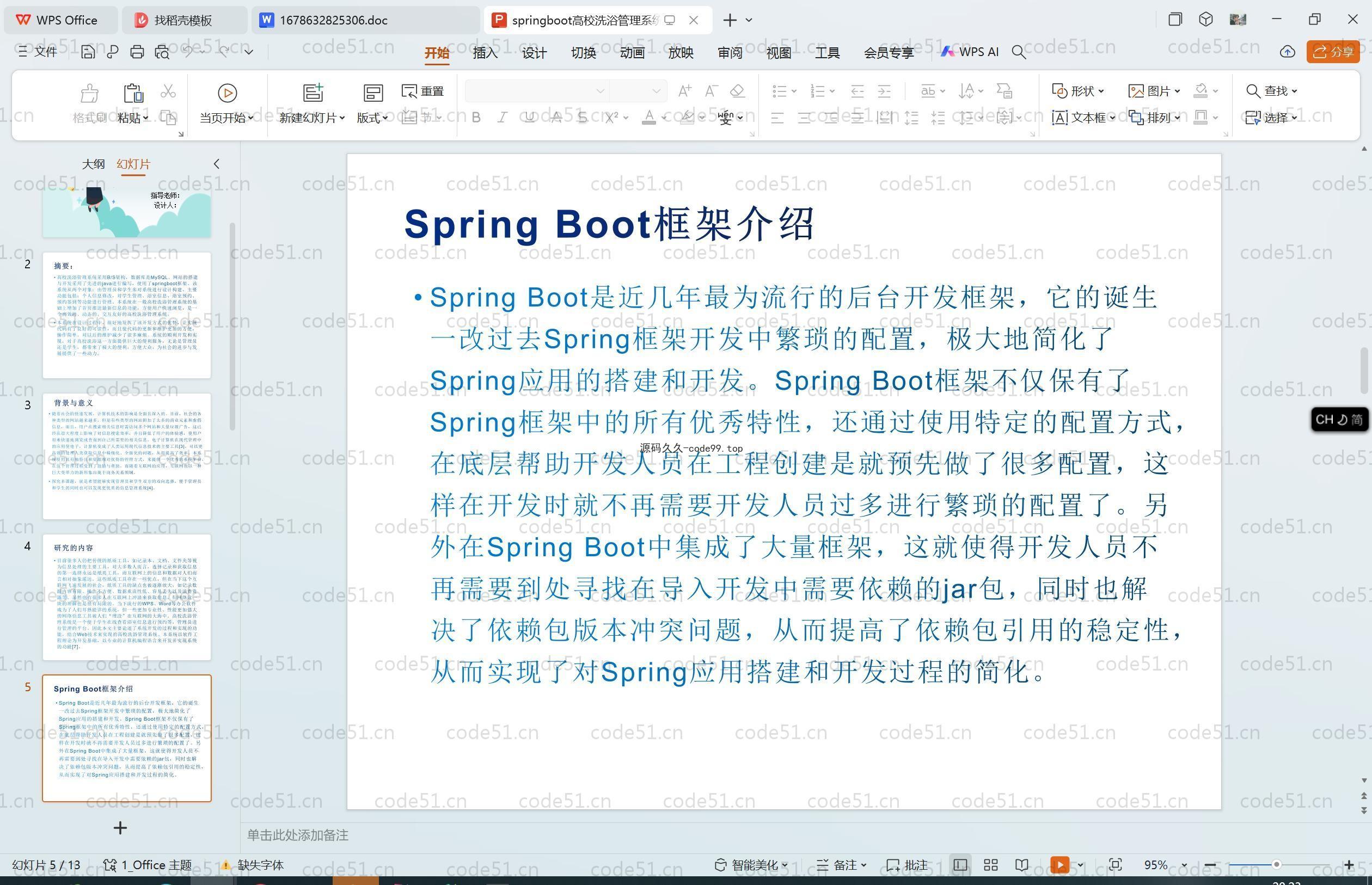Viewport: 1372px width, 885px height.
Task: Switch to slide sorter view in status bar
Action: click(991, 865)
